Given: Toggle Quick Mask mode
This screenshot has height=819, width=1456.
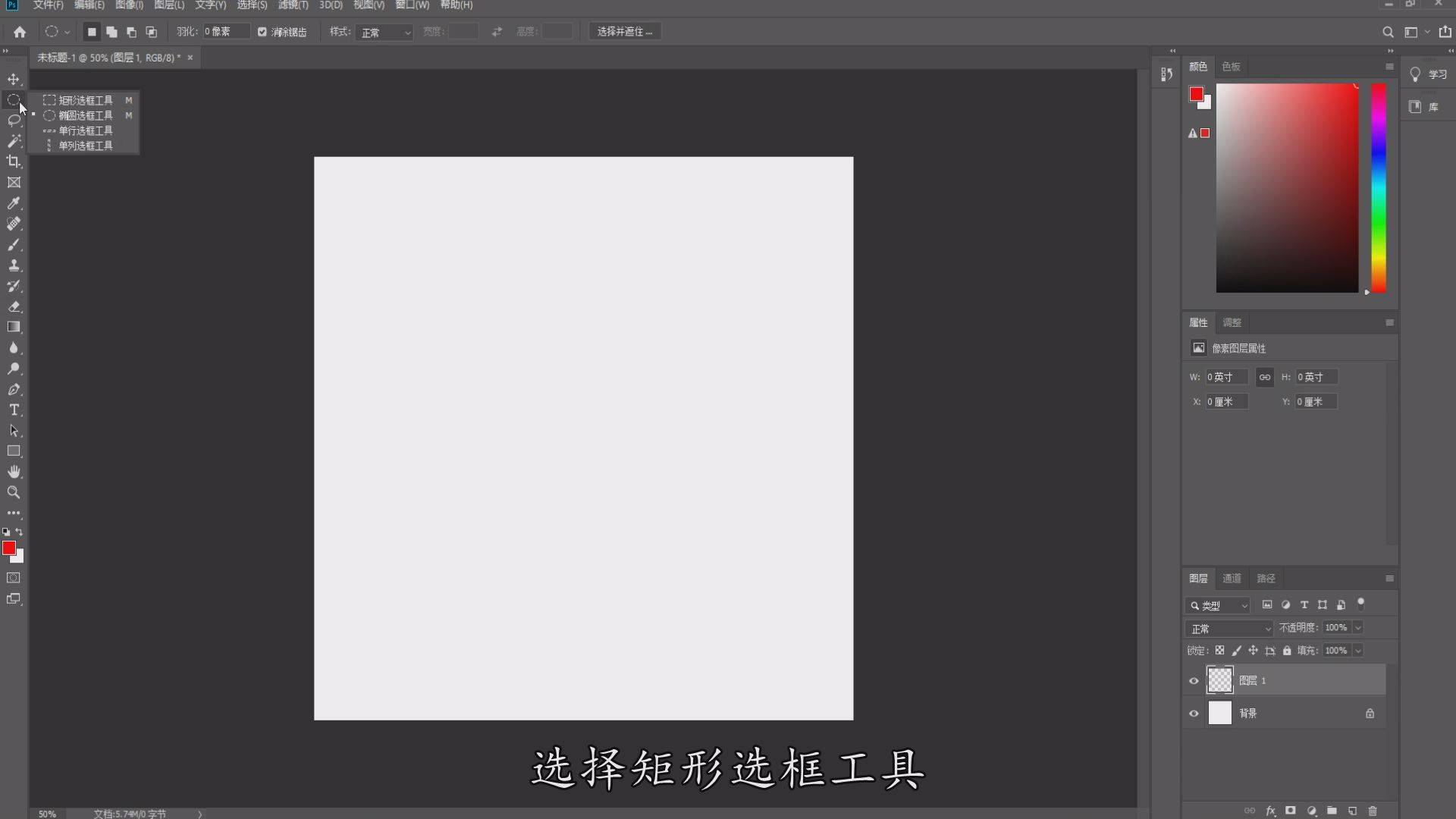Looking at the screenshot, I should [x=14, y=578].
